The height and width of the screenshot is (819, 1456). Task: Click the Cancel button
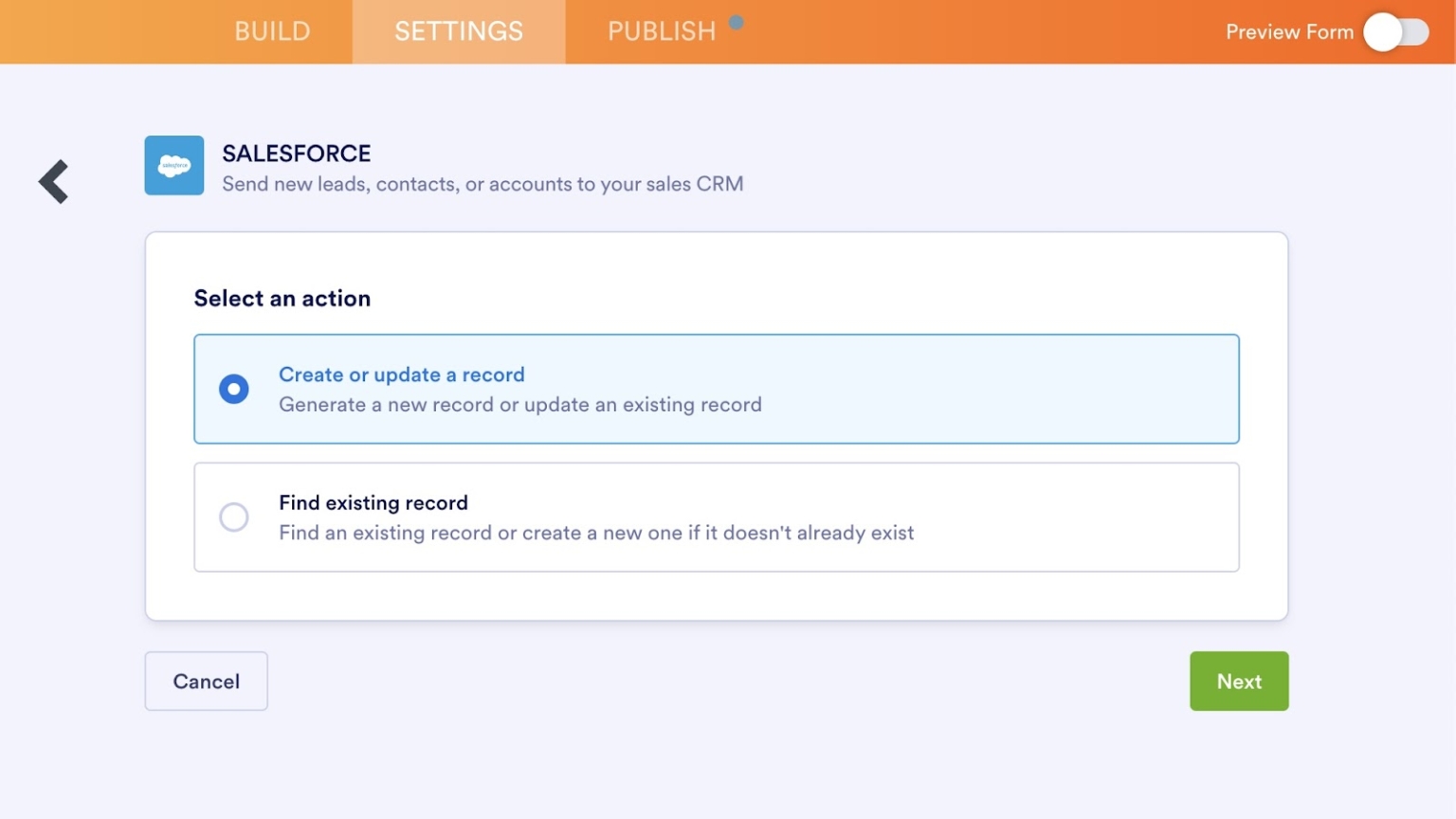206,681
